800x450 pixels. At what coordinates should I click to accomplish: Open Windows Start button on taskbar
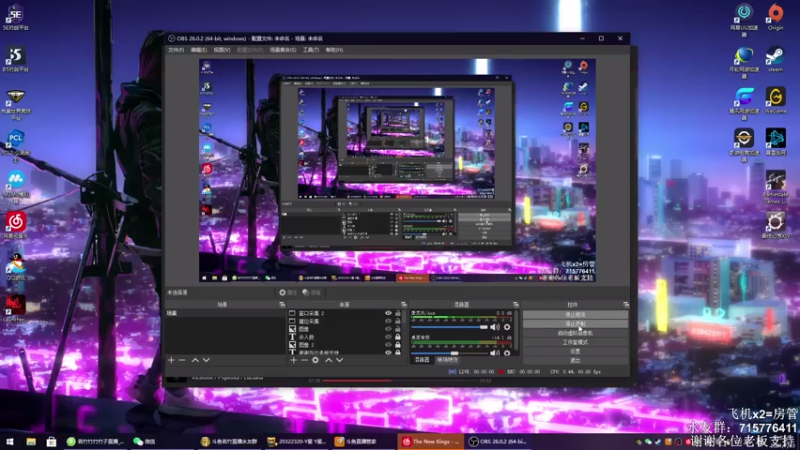[x=10, y=442]
